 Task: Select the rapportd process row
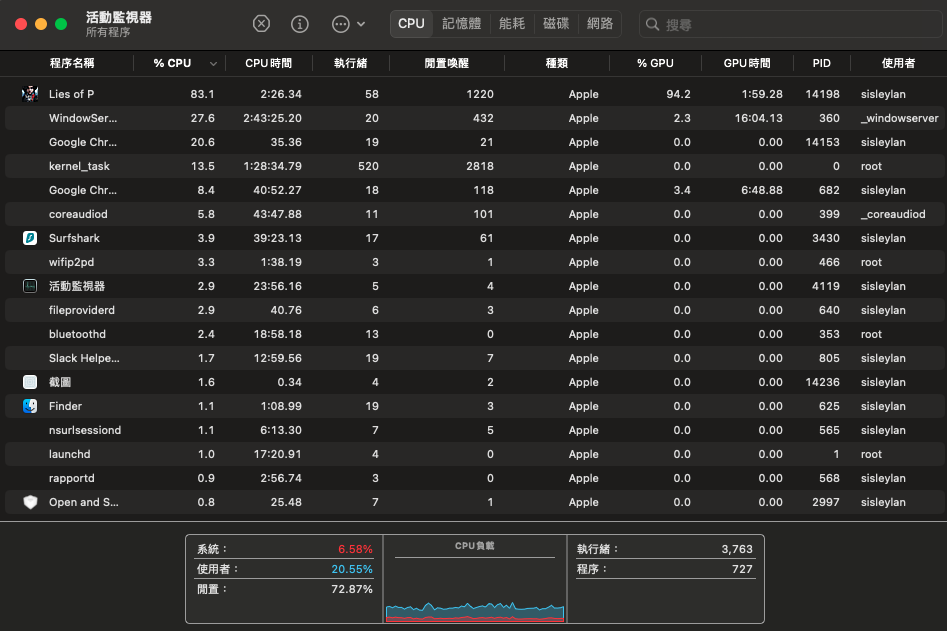[x=475, y=478]
